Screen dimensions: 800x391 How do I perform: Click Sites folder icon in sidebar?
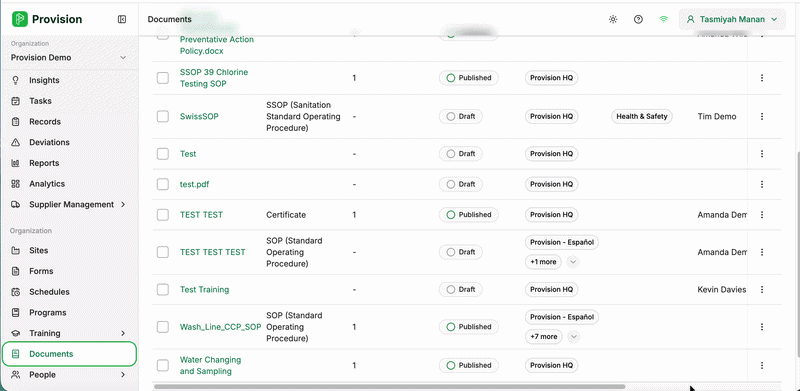[x=16, y=251]
